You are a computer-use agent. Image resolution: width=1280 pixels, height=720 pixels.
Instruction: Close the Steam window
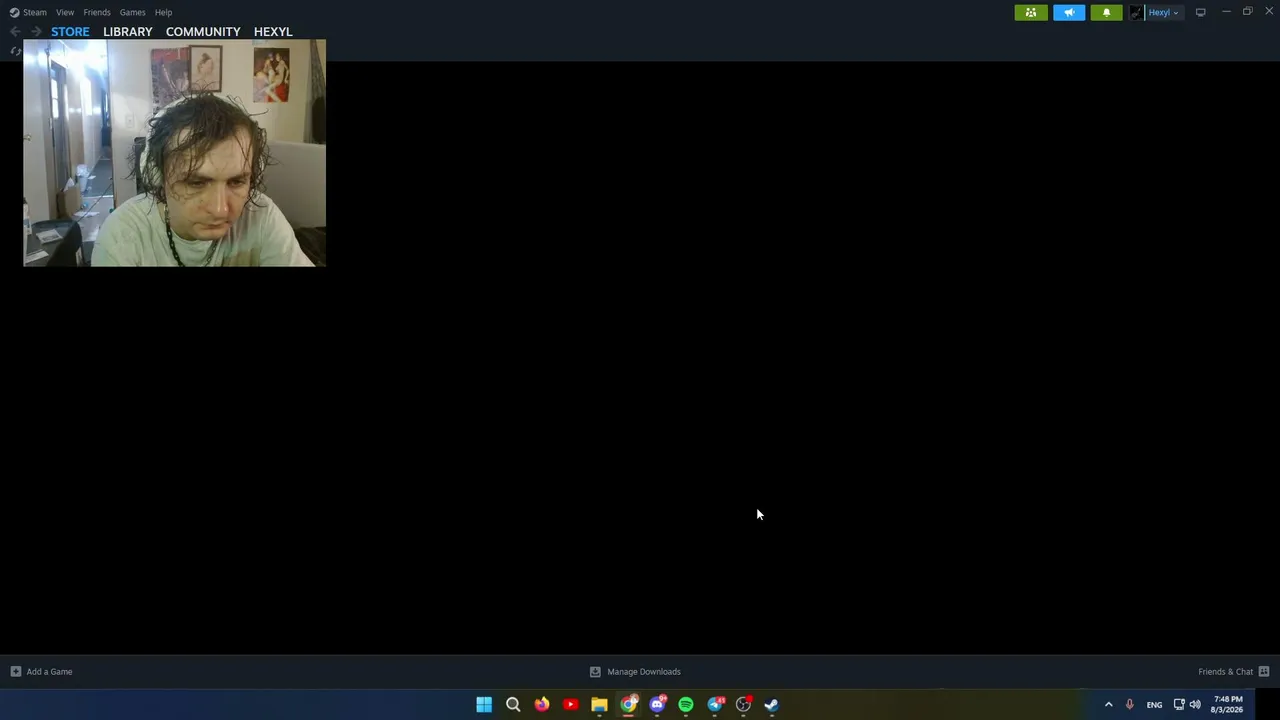pyautogui.click(x=1269, y=12)
